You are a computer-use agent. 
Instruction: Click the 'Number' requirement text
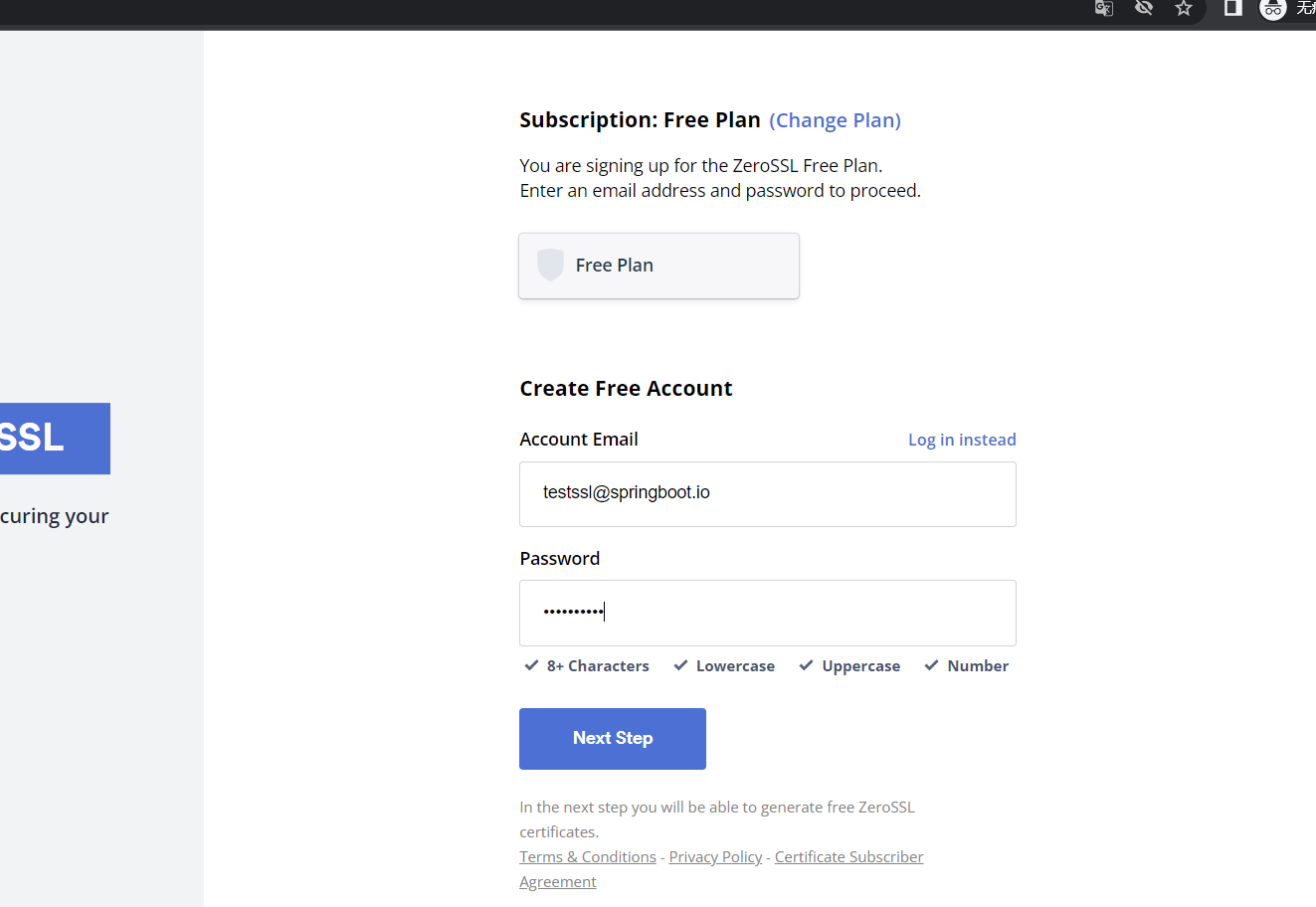(x=978, y=666)
